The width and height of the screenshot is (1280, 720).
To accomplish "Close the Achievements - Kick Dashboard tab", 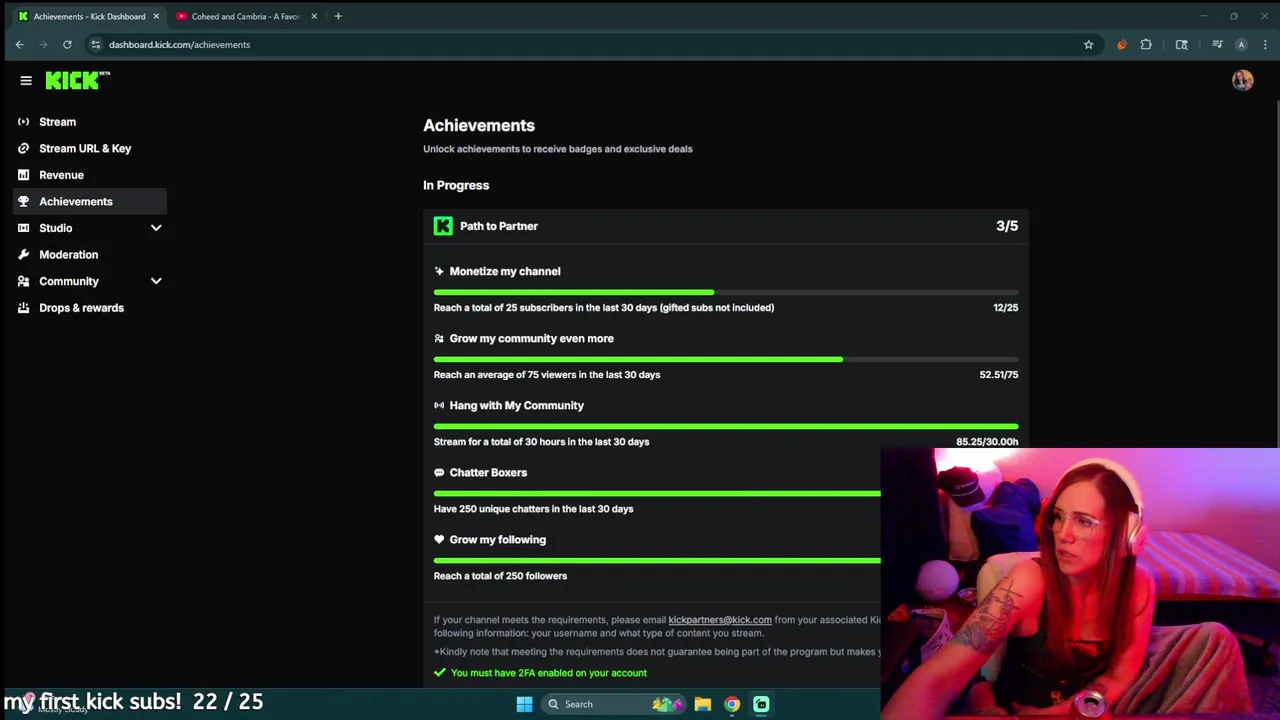I will pos(156,16).
